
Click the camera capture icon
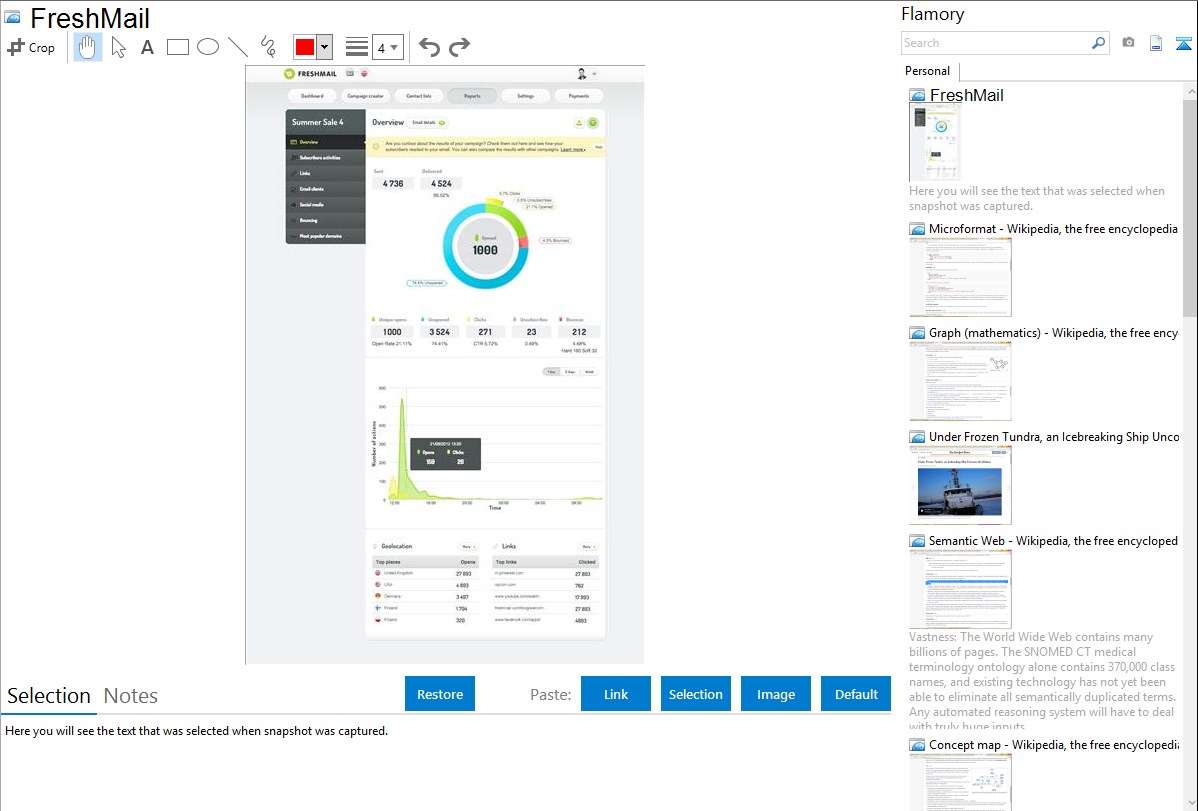click(x=1128, y=43)
